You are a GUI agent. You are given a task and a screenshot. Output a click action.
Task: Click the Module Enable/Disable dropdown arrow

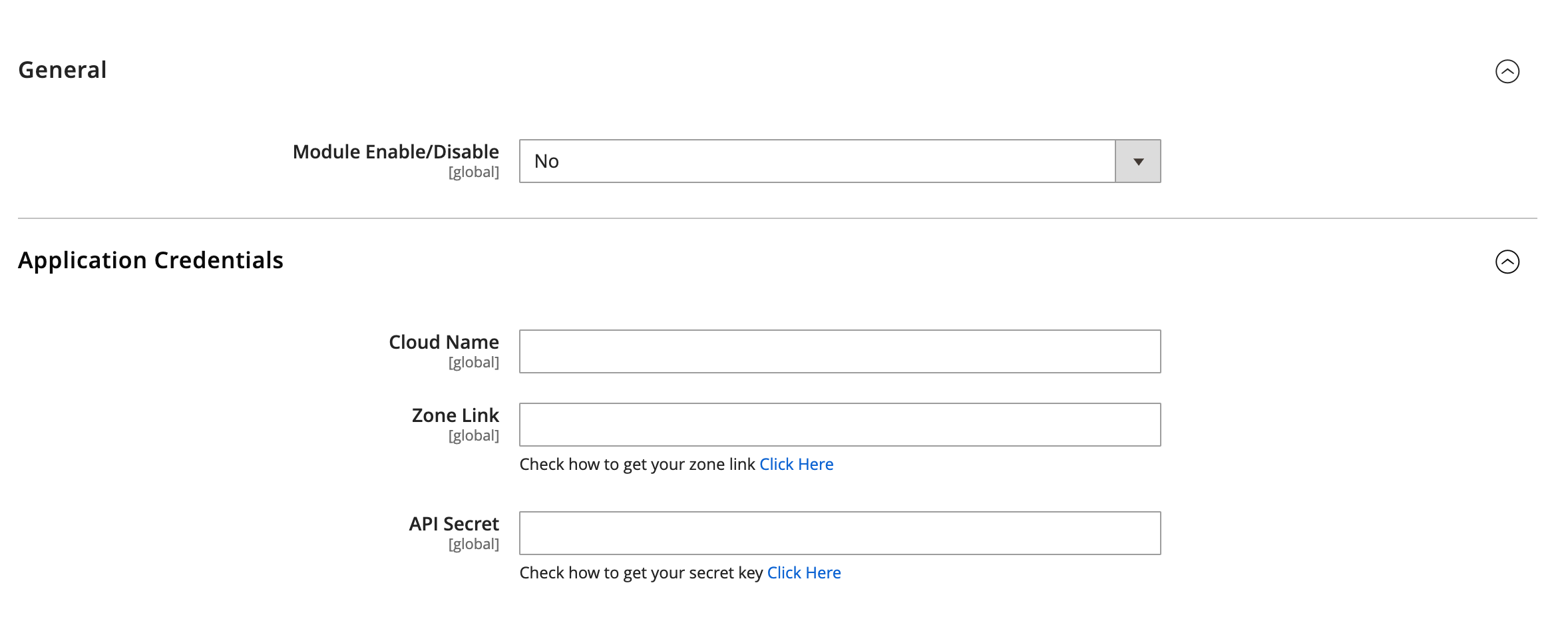pyautogui.click(x=1138, y=161)
